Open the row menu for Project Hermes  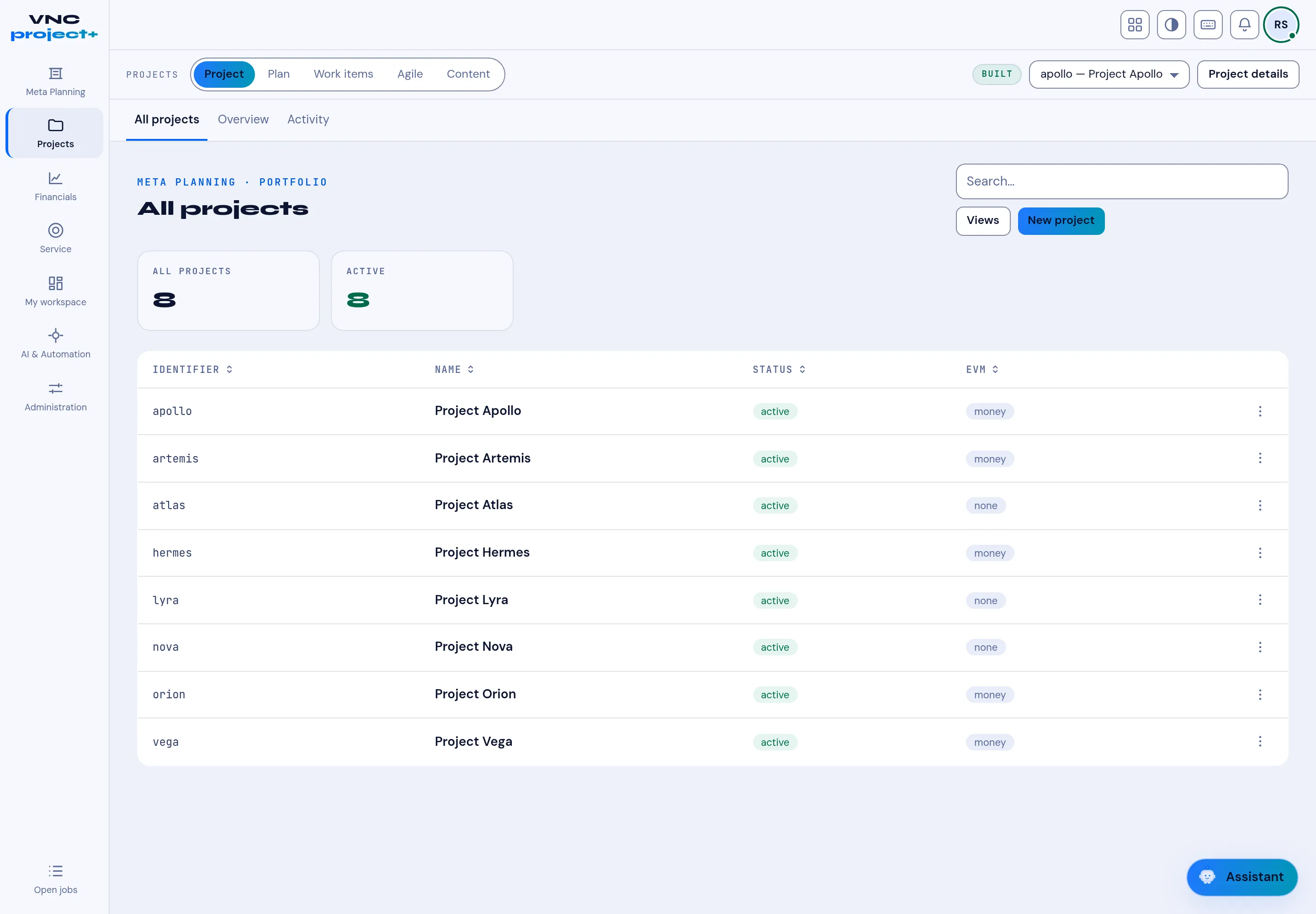pos(1260,553)
